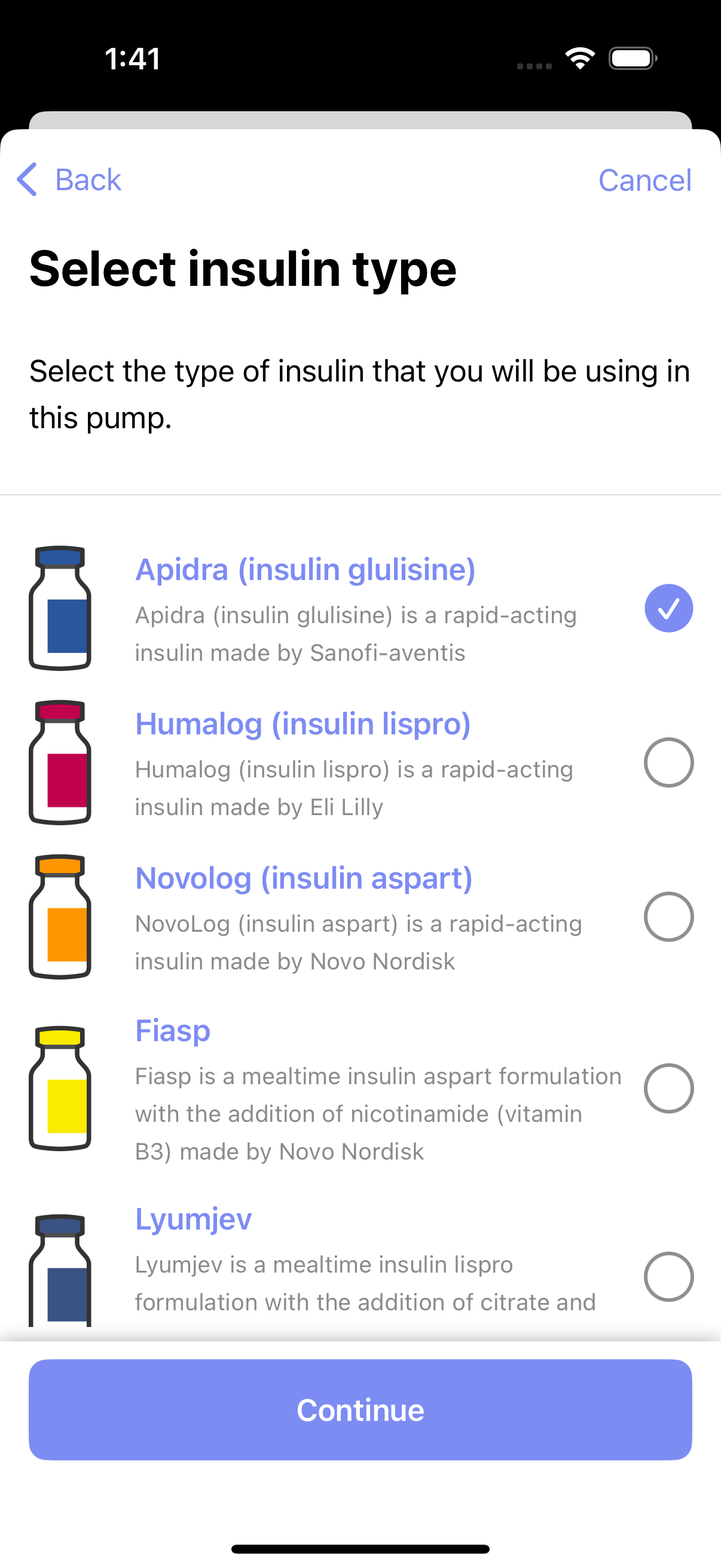Select the Humalog radio button

pyautogui.click(x=668, y=762)
